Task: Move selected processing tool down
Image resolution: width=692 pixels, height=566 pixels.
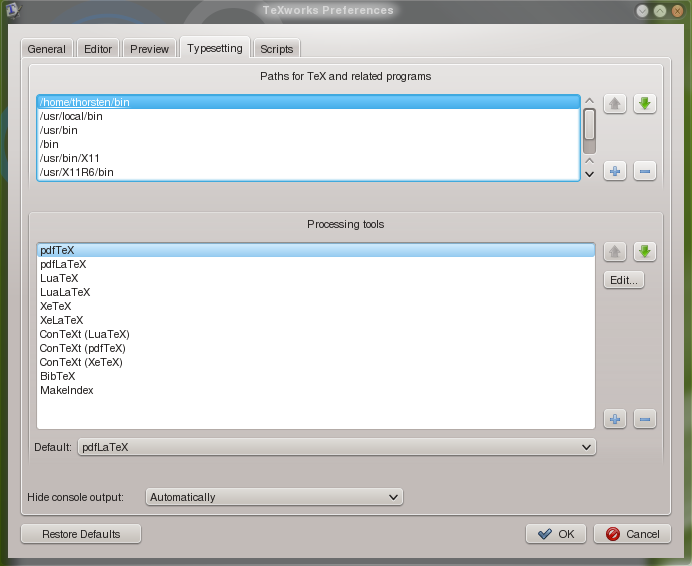Action: 645,252
